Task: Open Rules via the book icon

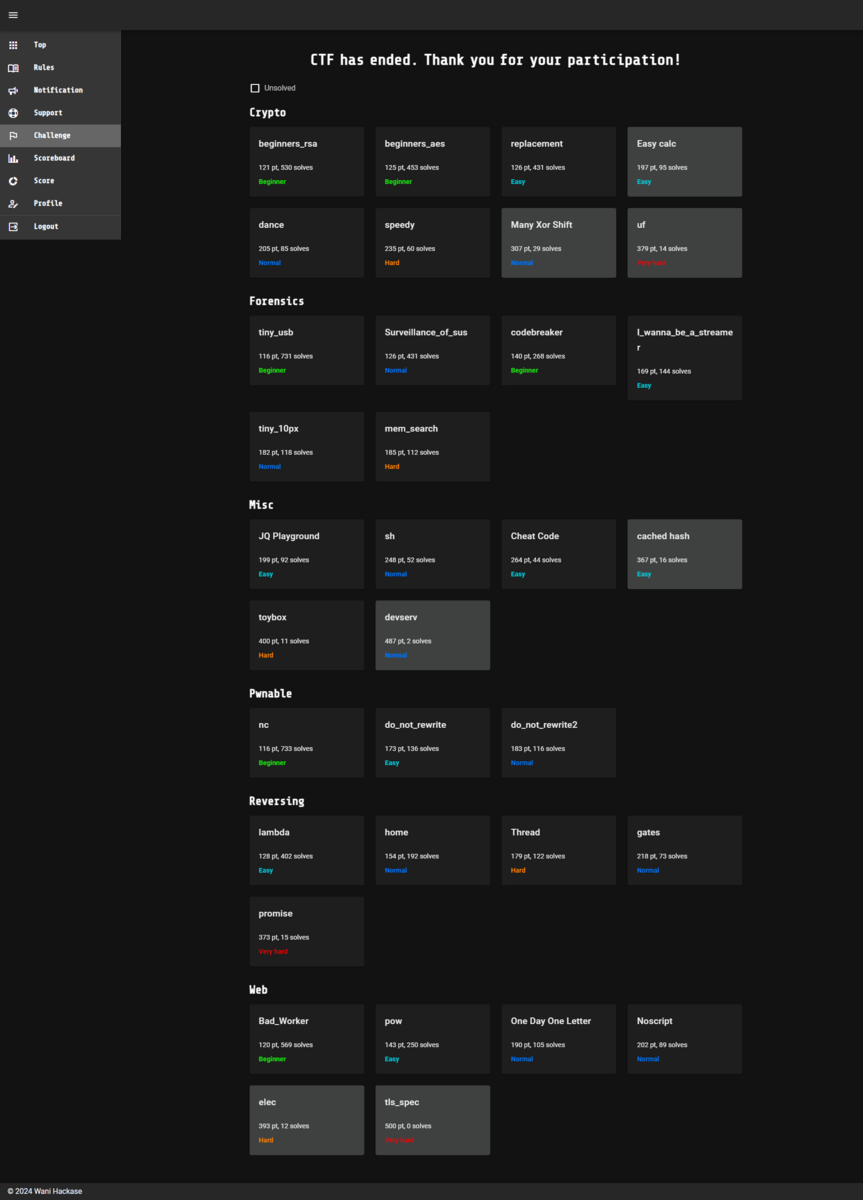Action: 13,67
